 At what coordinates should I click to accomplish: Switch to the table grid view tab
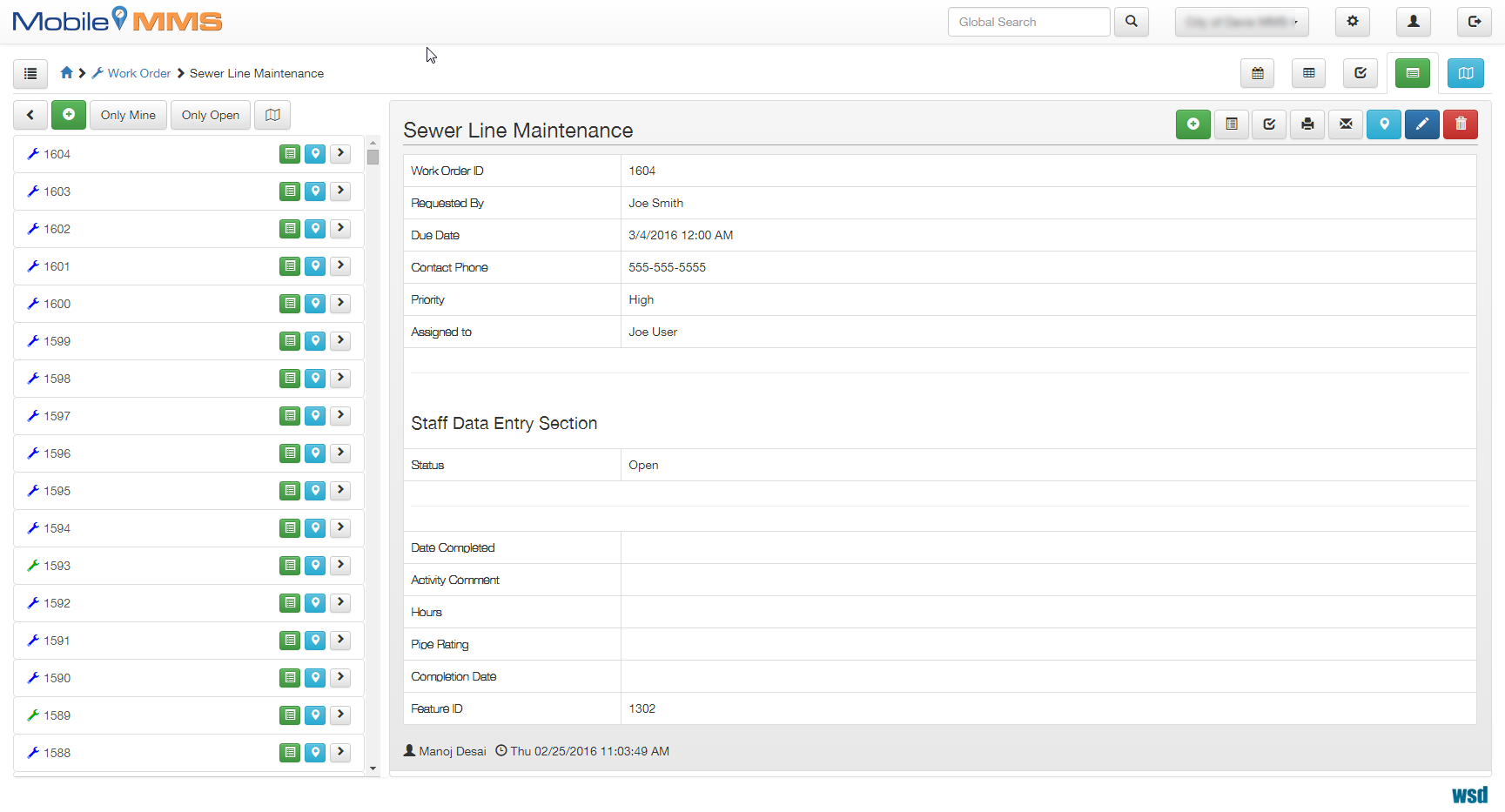click(x=1308, y=73)
